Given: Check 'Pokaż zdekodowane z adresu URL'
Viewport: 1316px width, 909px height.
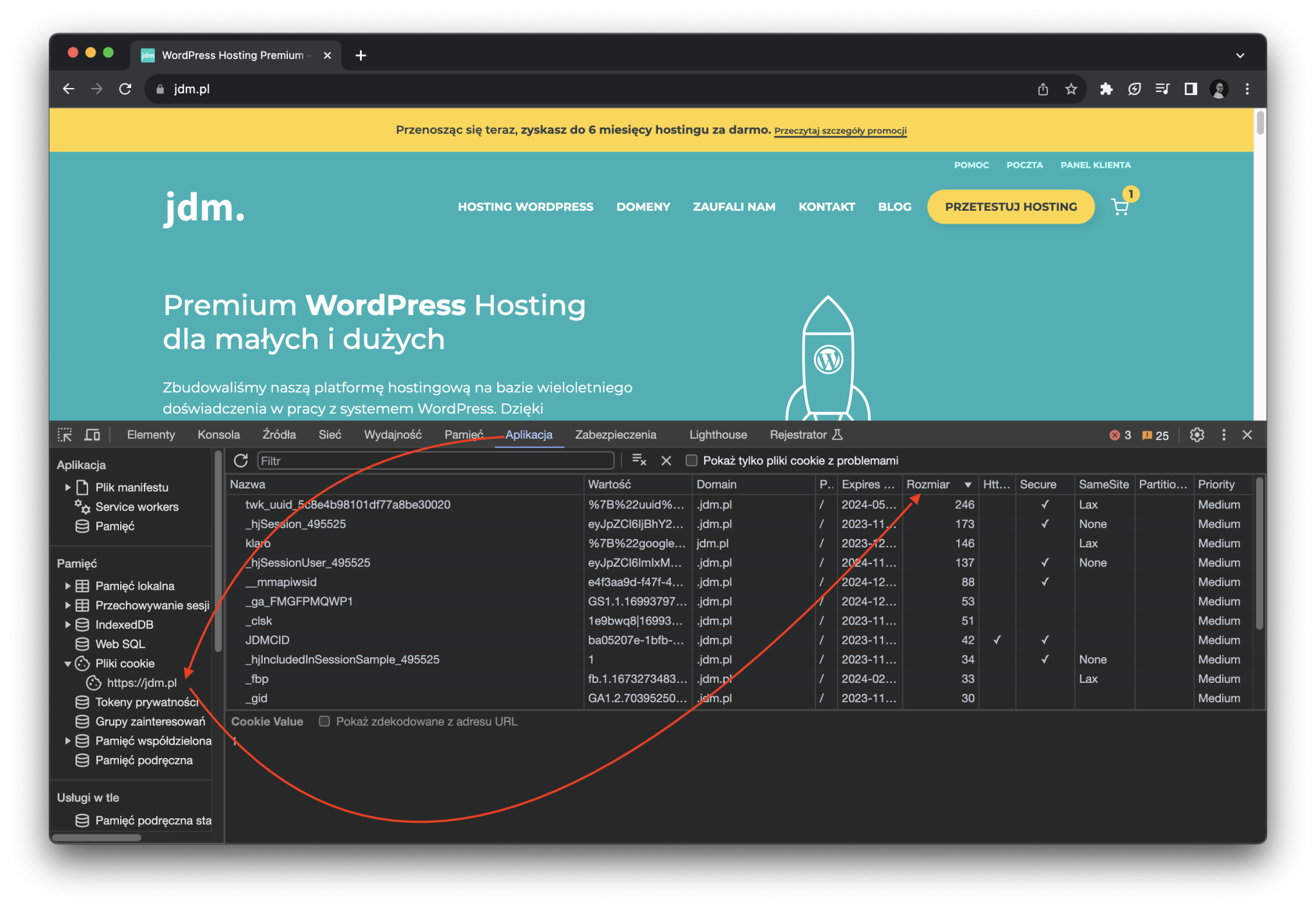Looking at the screenshot, I should point(325,721).
